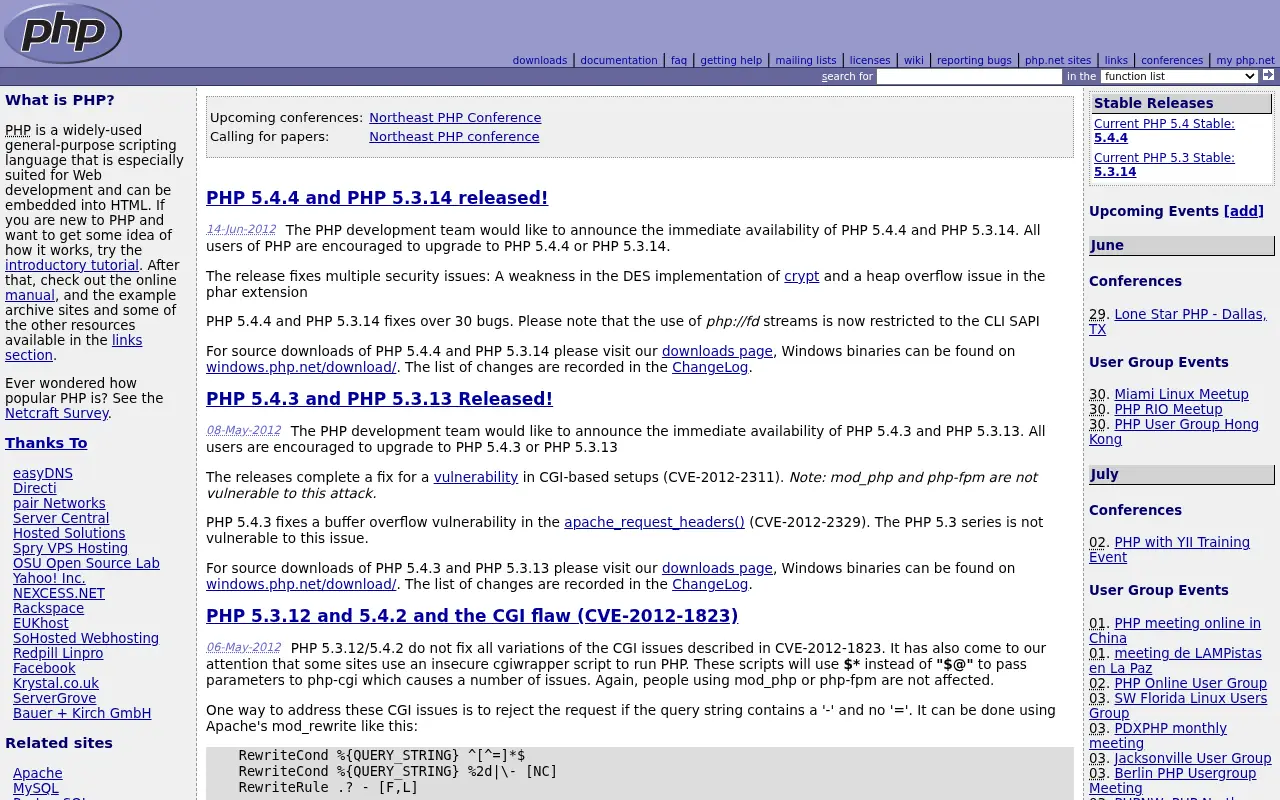This screenshot has height=800, width=1280.
Task: Open 'php.net sites' nav link
Action: 1058,60
